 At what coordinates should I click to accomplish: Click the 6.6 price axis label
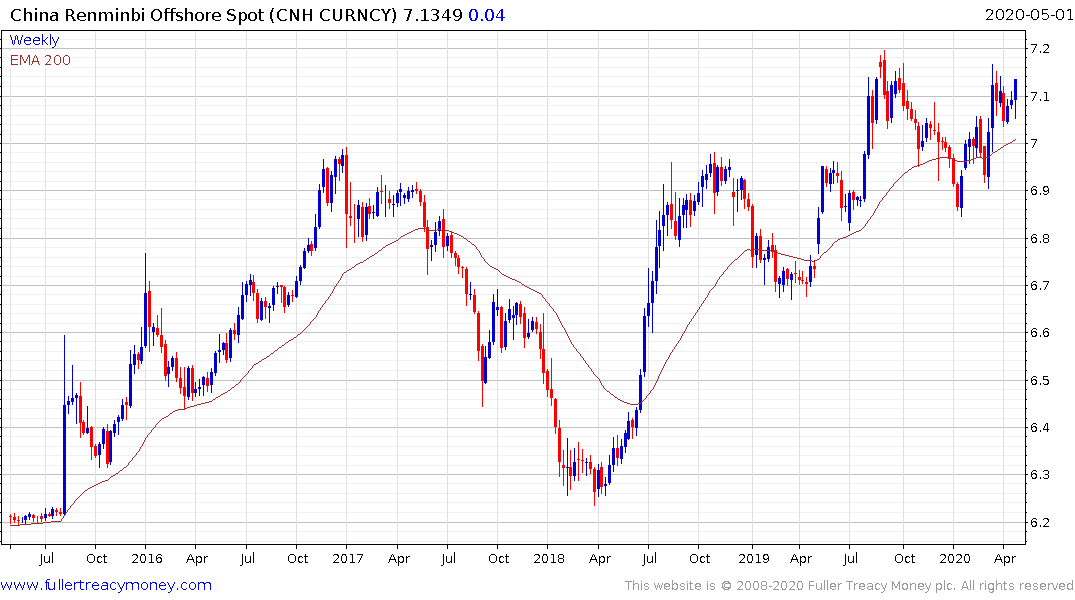point(1039,333)
